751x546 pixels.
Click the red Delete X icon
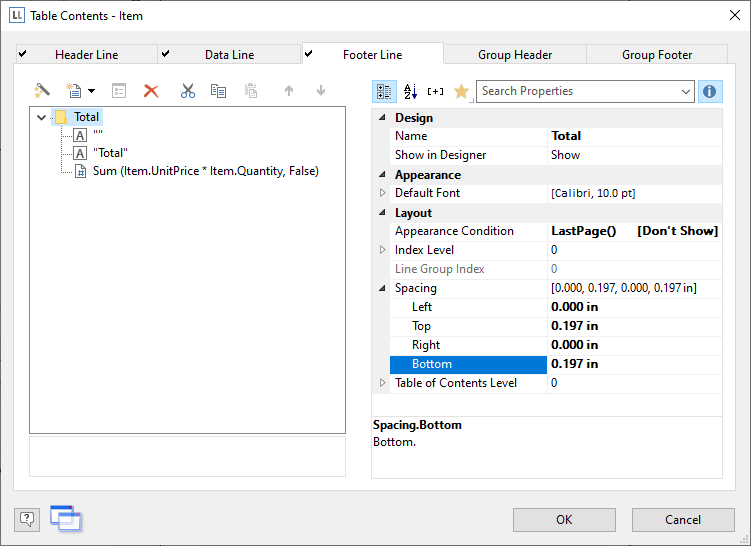click(151, 91)
